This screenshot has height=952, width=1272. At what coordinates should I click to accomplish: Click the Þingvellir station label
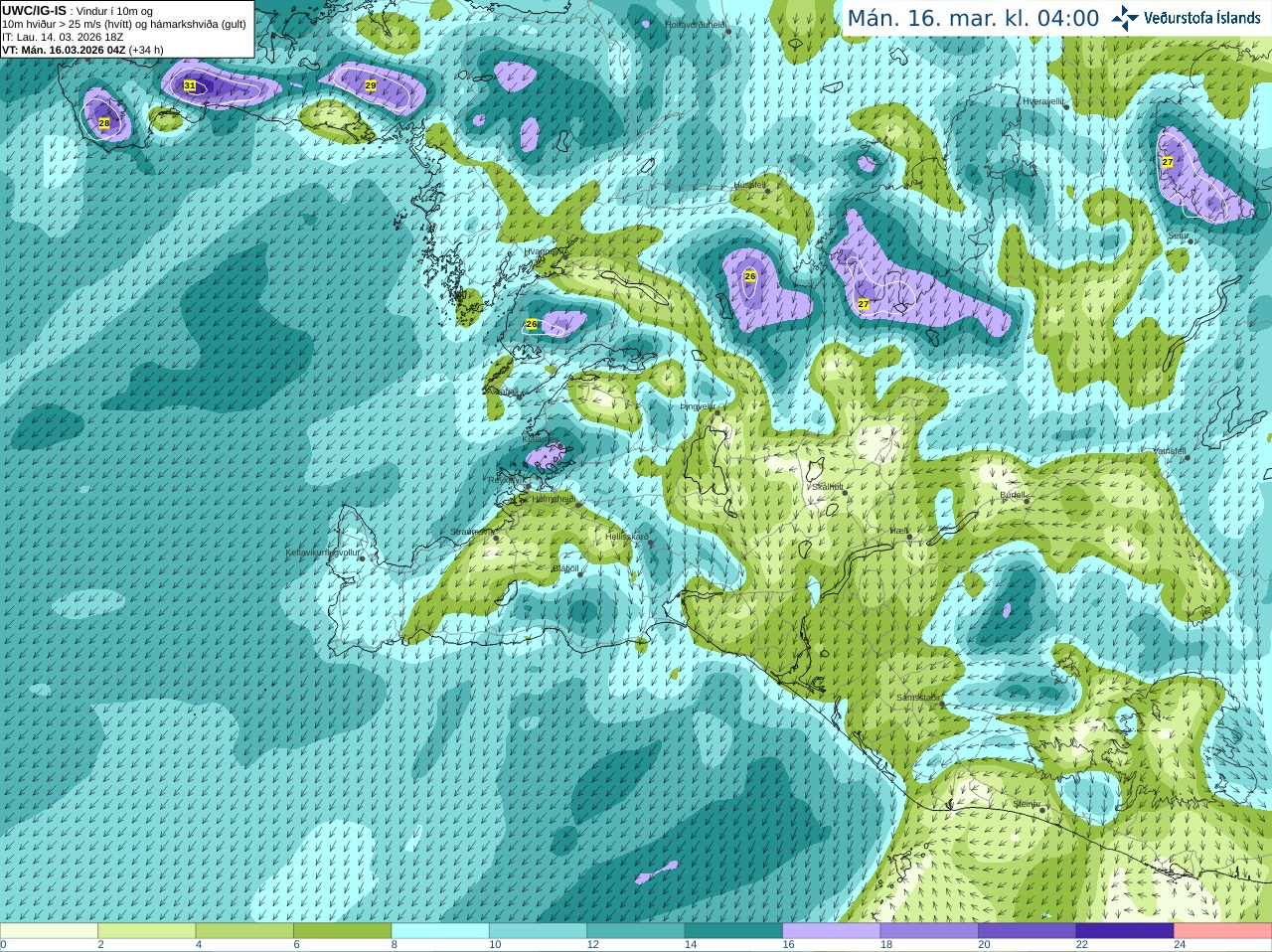coord(697,406)
